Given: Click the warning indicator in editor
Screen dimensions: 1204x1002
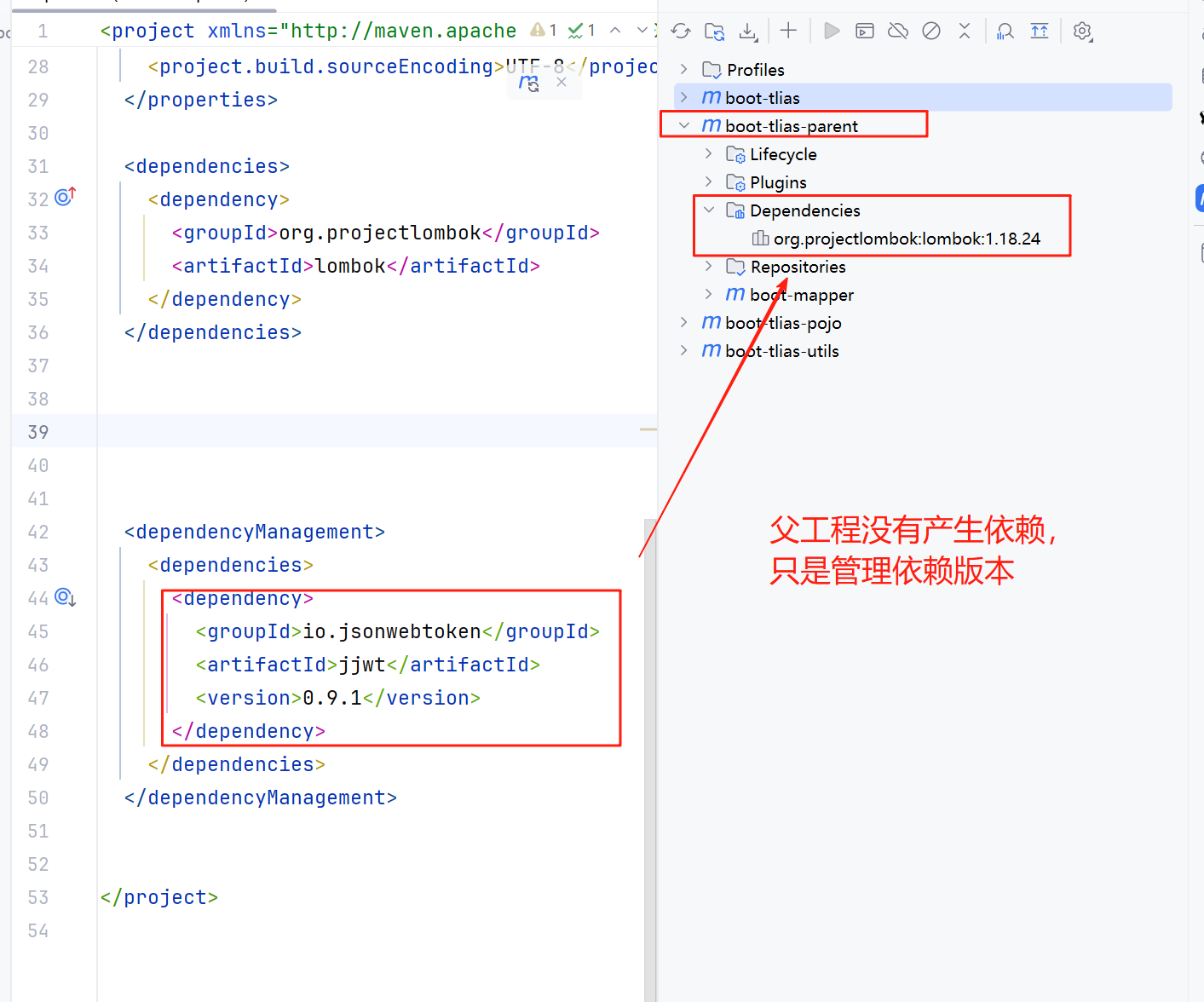Looking at the screenshot, I should (544, 31).
